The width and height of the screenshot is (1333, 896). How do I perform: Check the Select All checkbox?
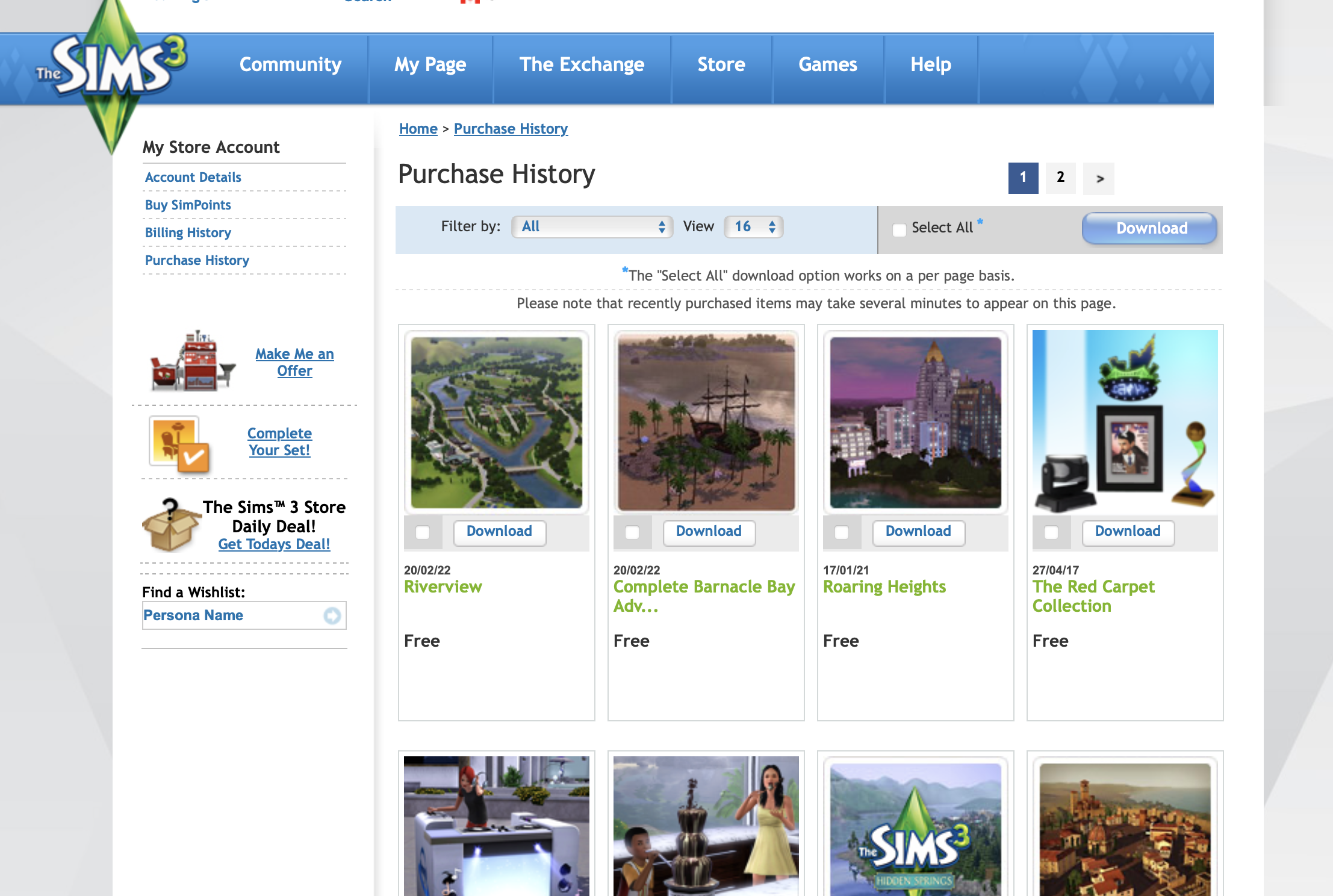899,229
